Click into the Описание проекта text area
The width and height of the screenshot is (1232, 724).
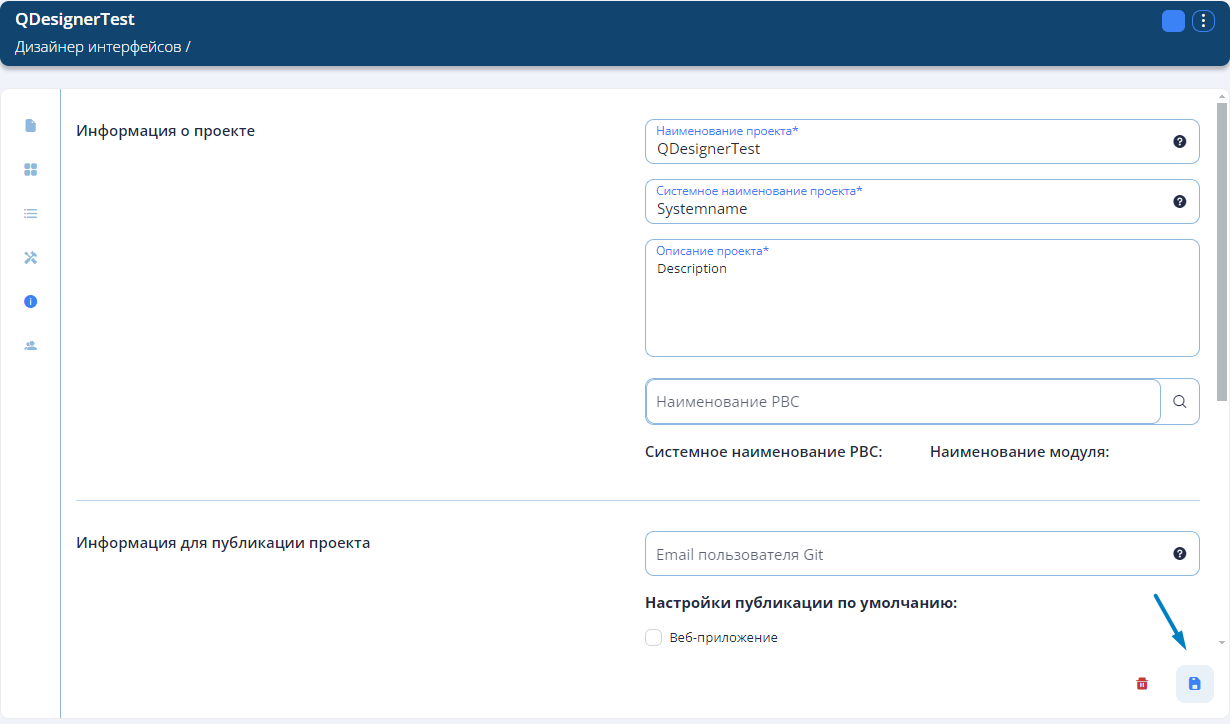922,298
